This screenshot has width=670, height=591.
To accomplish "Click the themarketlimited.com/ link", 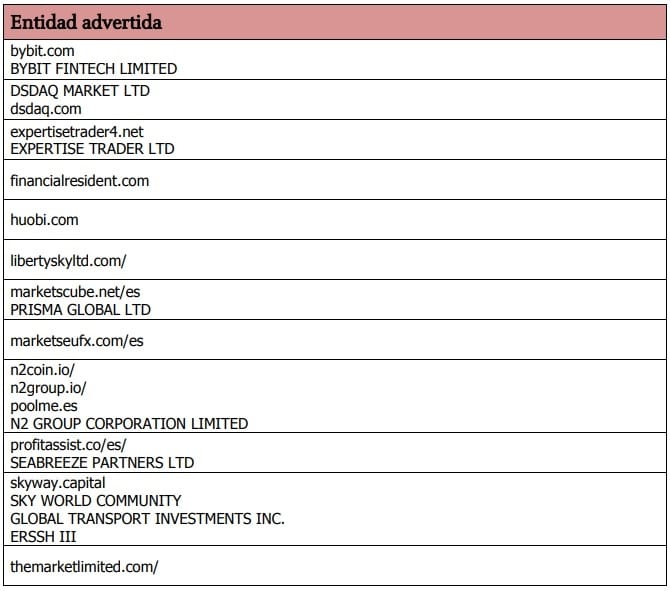I will point(84,567).
